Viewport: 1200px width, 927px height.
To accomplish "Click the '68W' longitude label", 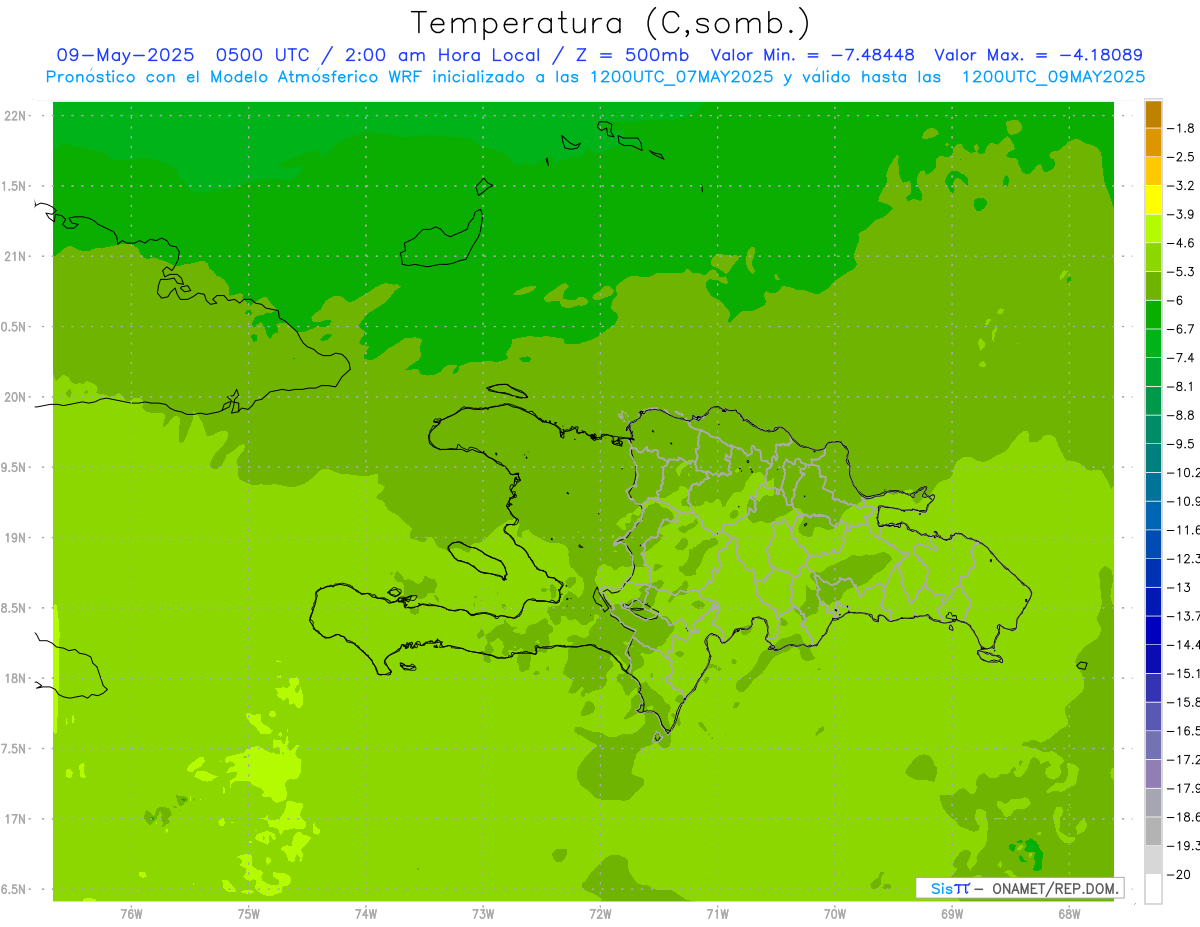I will pos(1069,914).
